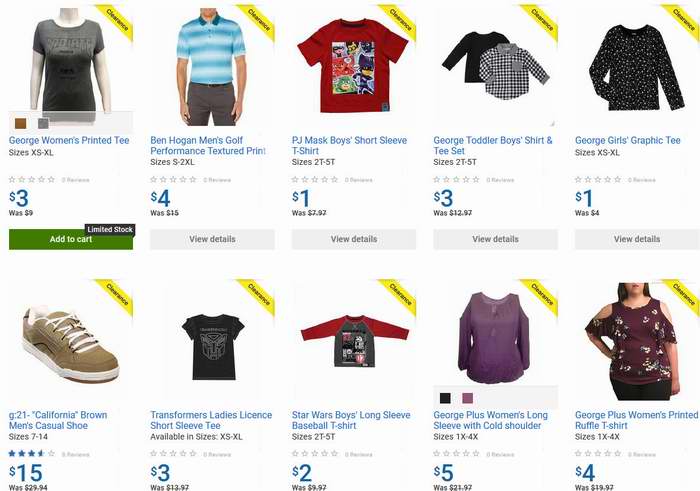
Task: View details for PJ Mask Boys' T-Shirt
Action: (354, 239)
